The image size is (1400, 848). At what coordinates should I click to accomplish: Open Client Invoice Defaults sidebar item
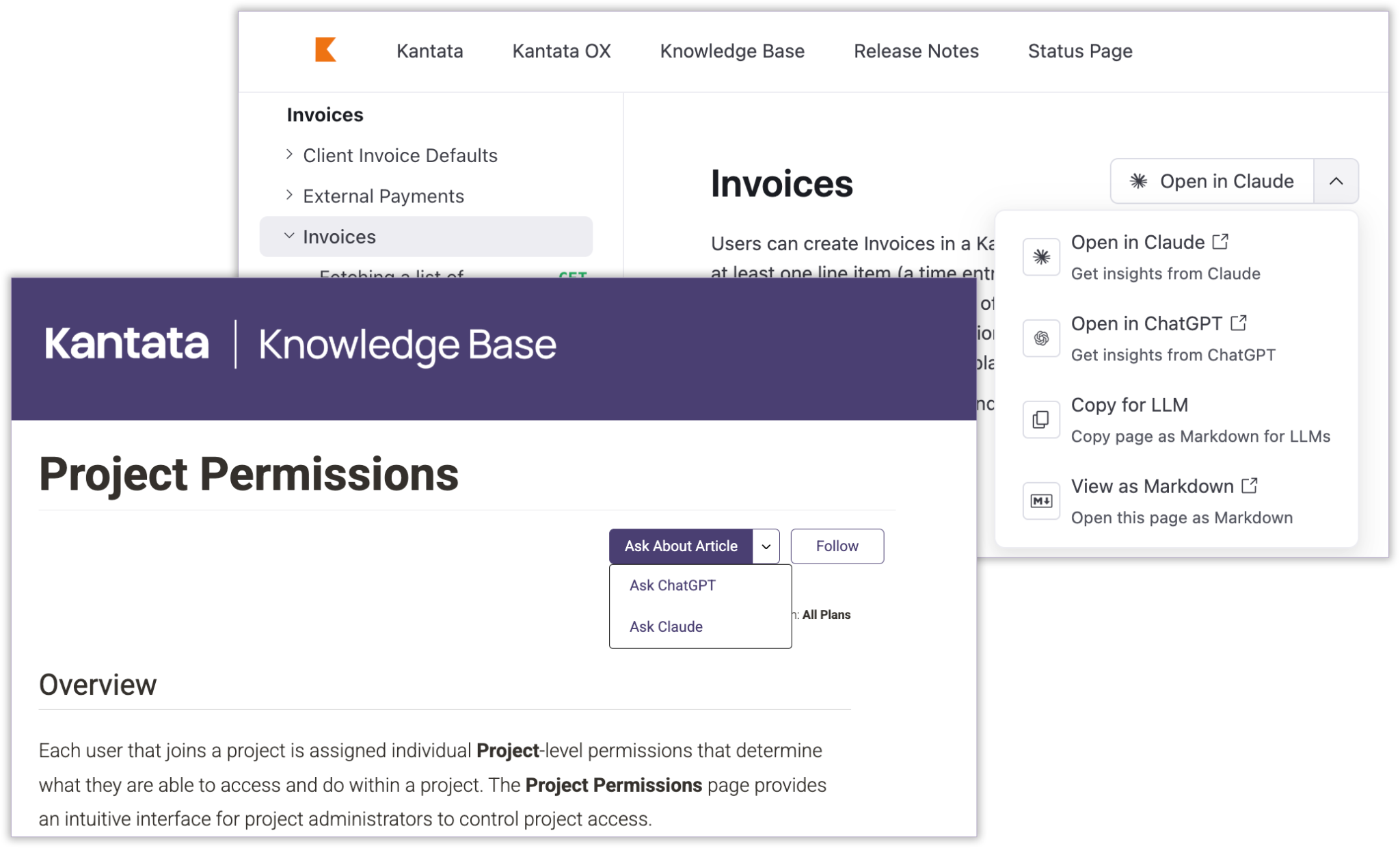point(400,155)
